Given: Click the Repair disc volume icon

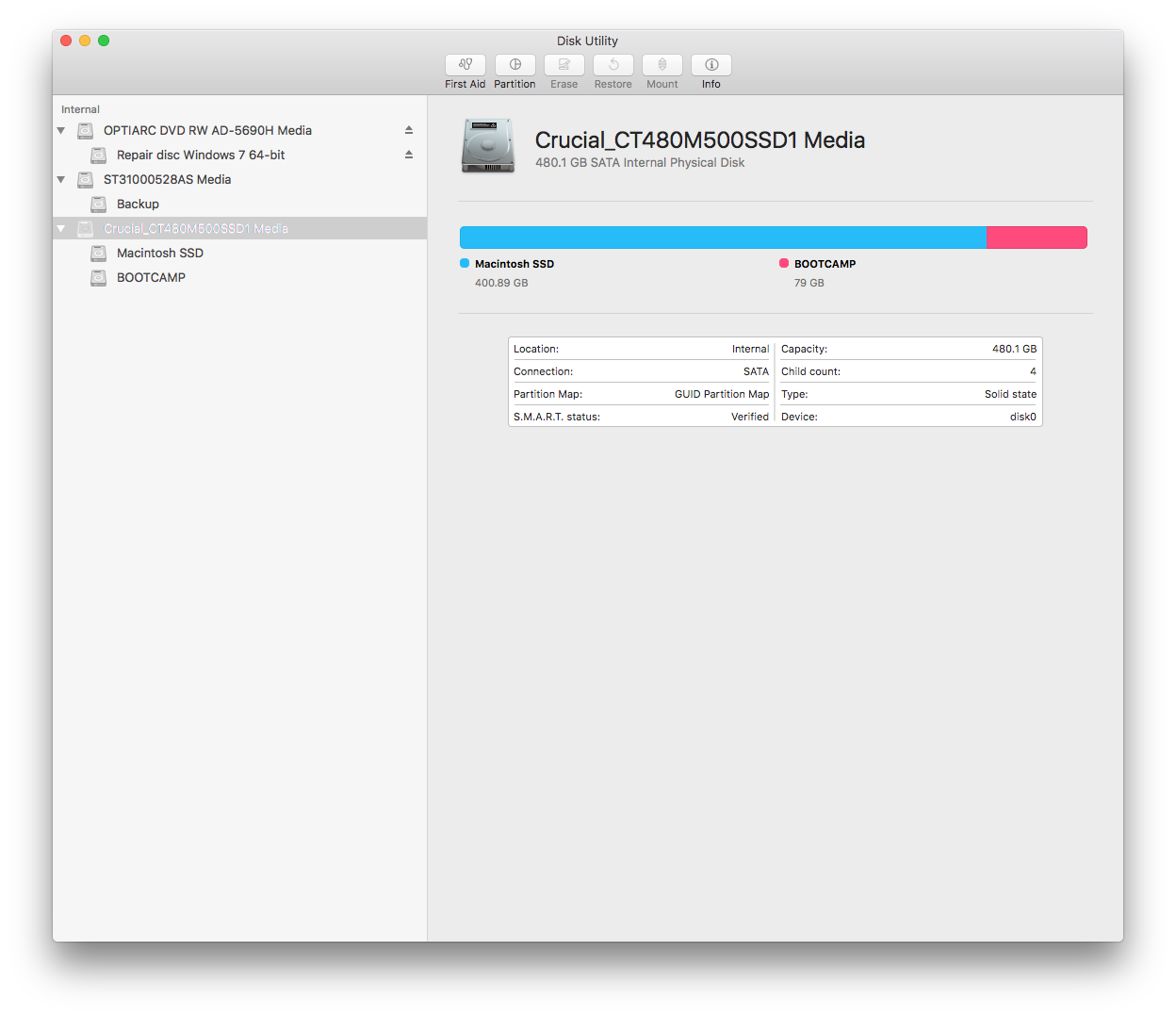Looking at the screenshot, I should (98, 155).
